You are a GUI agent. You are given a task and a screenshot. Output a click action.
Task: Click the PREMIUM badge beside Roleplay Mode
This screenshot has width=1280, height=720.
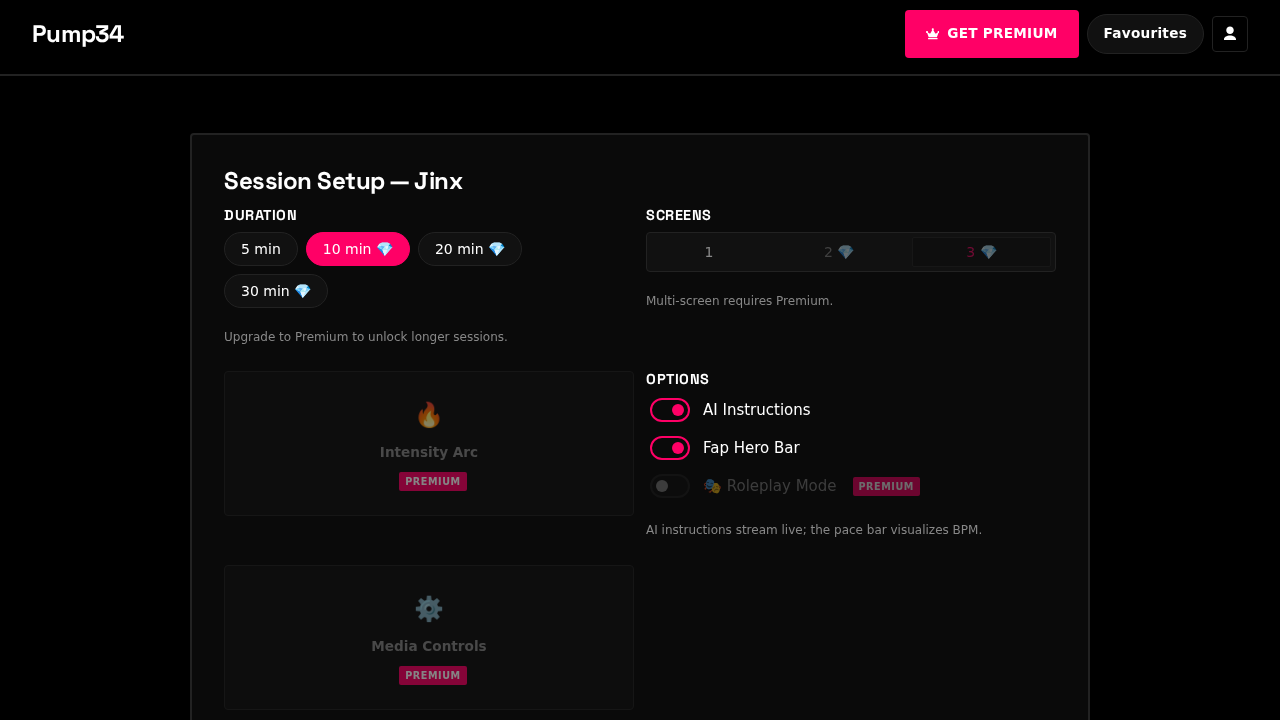[x=886, y=486]
